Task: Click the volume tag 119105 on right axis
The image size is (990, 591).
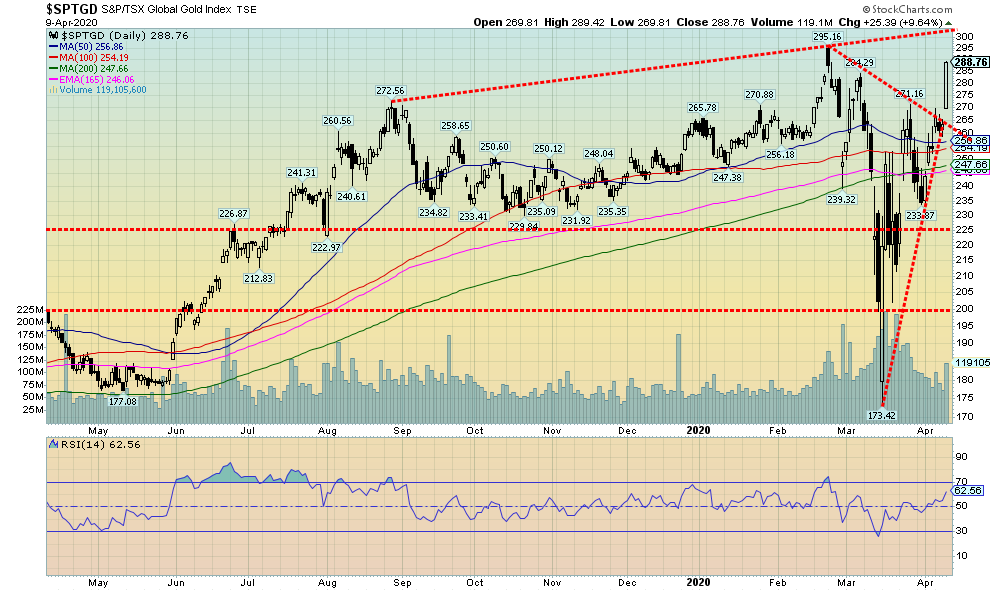Action: [x=969, y=363]
